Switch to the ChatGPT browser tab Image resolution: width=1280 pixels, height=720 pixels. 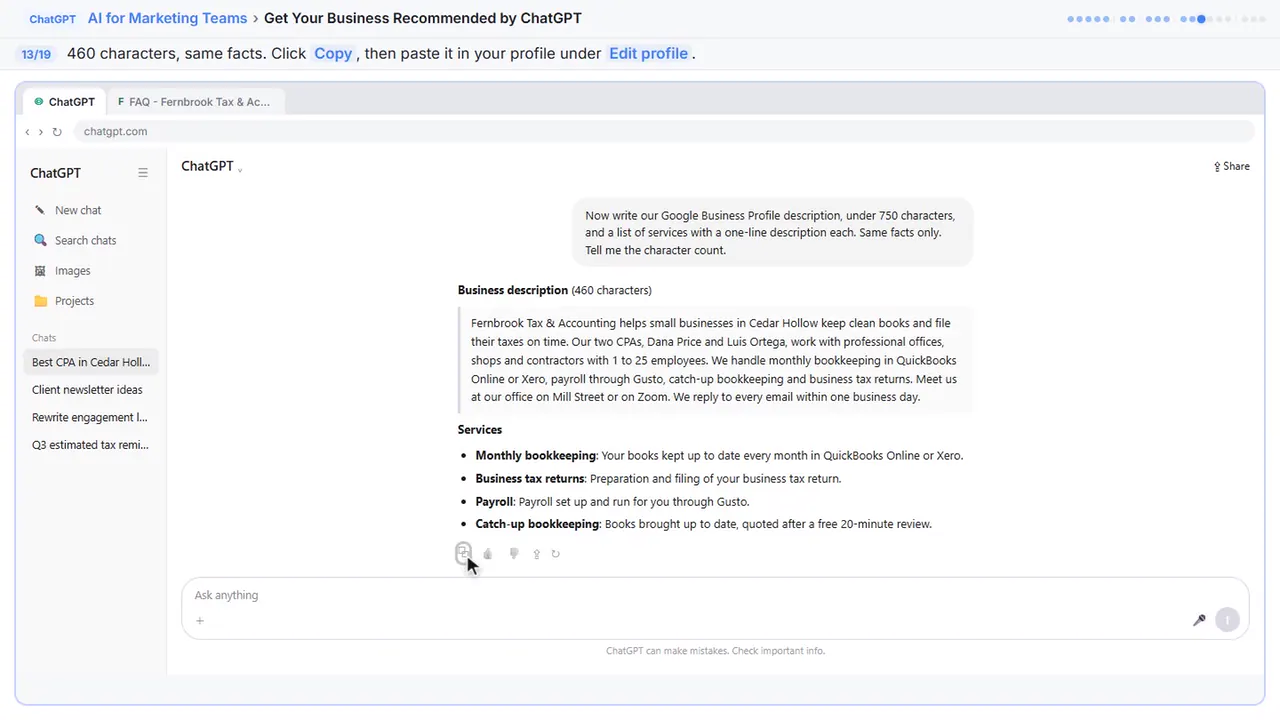(x=65, y=102)
